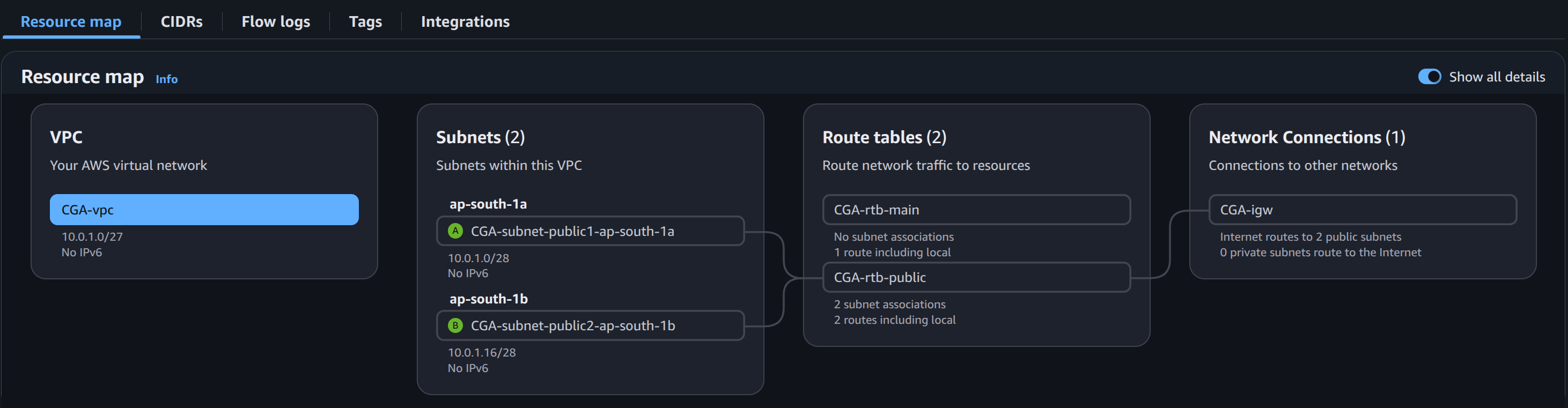
Task: Open the Resource map tab
Action: click(x=70, y=21)
